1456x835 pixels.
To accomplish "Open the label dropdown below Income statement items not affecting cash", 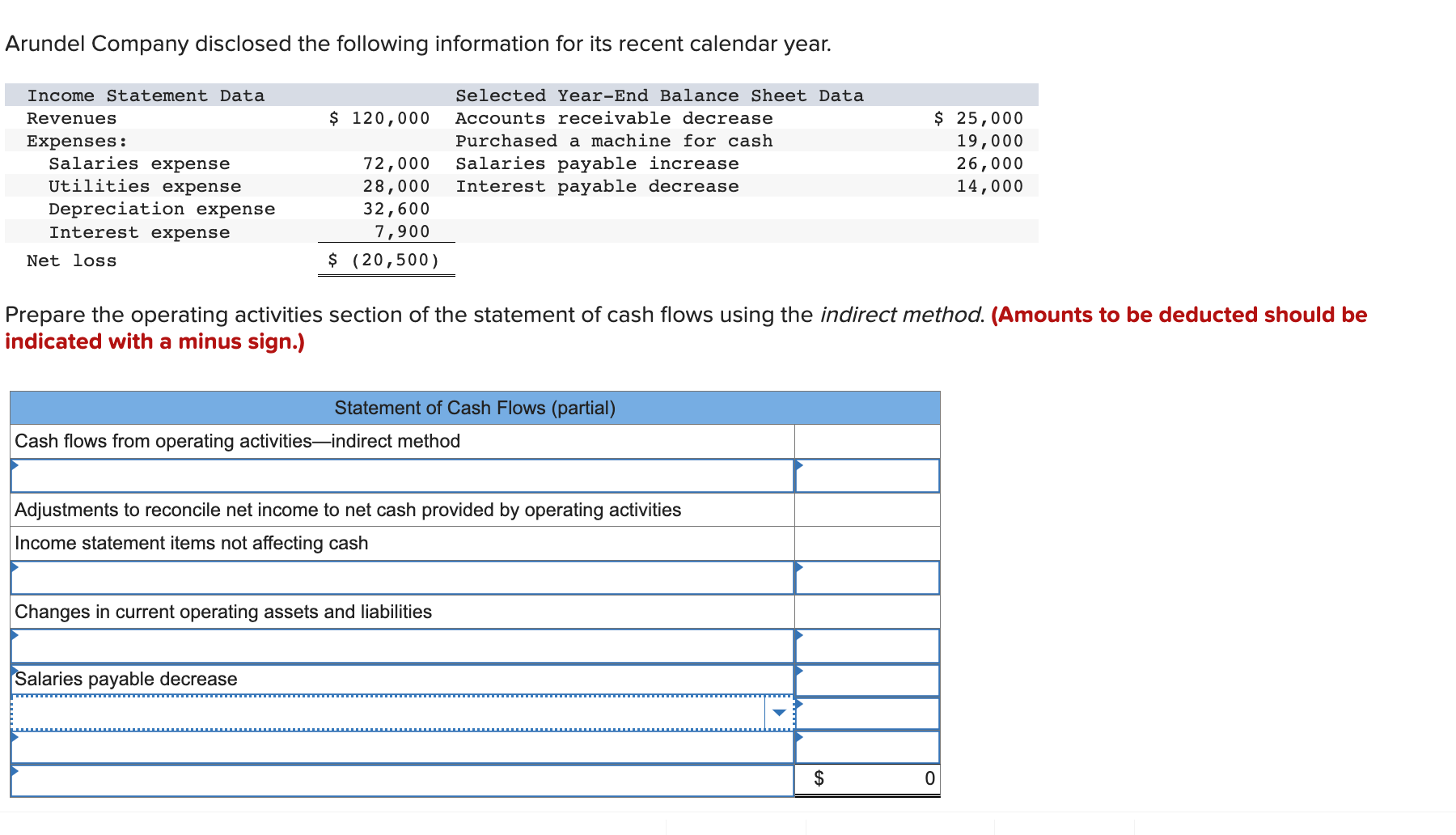I will click(402, 578).
